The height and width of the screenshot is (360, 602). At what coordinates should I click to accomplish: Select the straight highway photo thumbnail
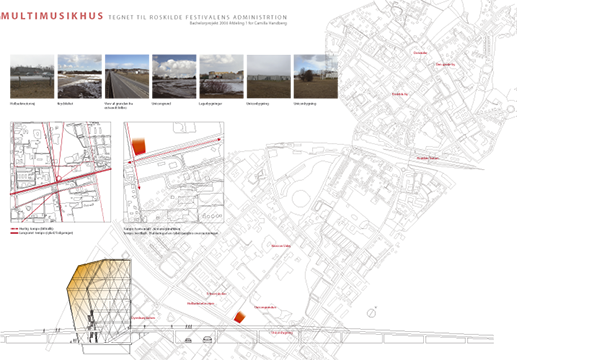(127, 76)
